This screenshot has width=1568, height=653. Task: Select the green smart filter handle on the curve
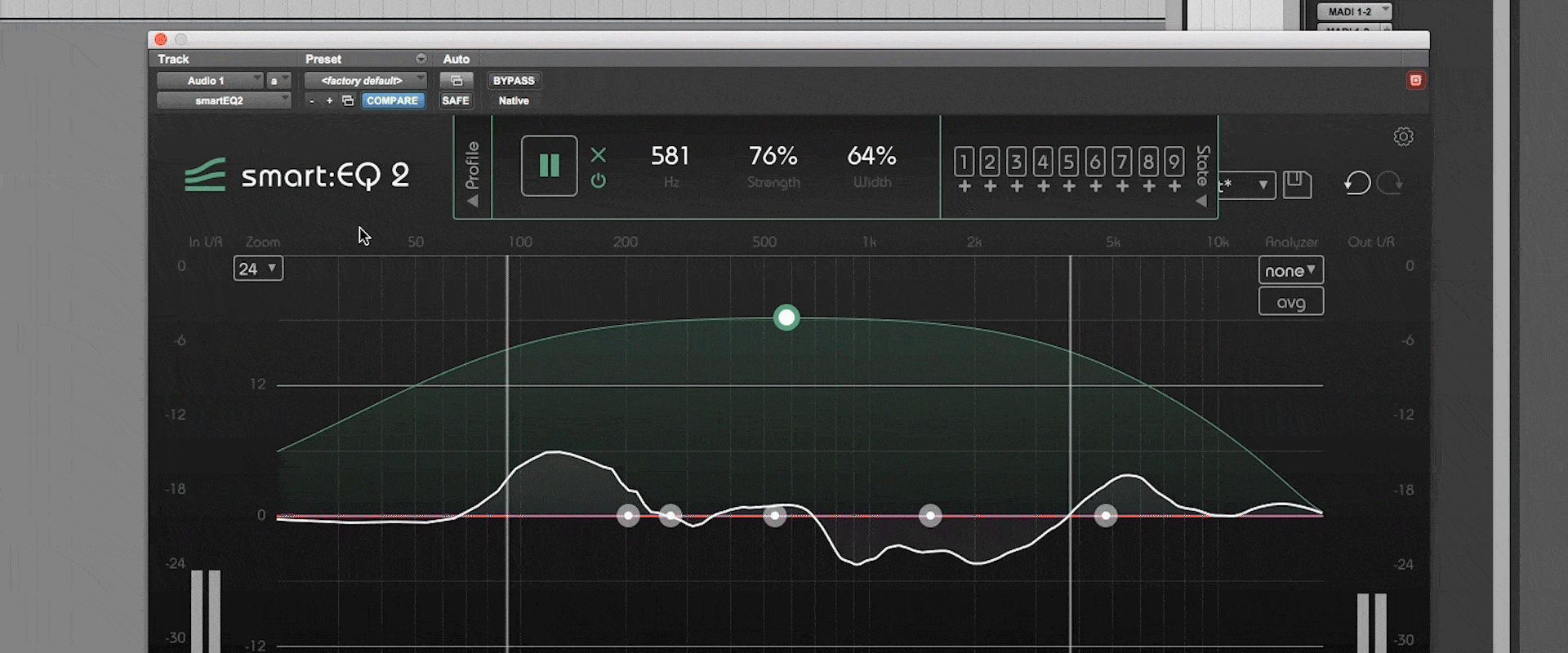pyautogui.click(x=786, y=318)
